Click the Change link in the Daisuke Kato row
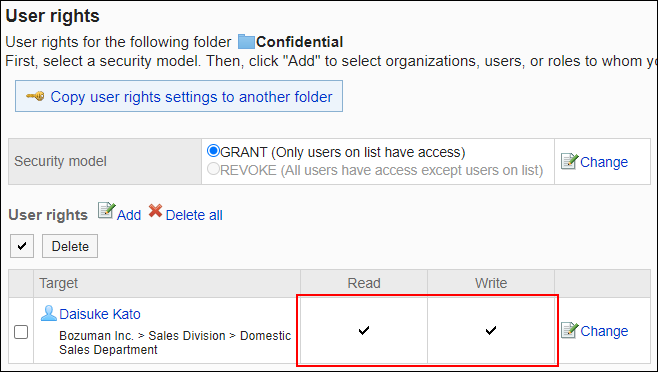 point(604,331)
